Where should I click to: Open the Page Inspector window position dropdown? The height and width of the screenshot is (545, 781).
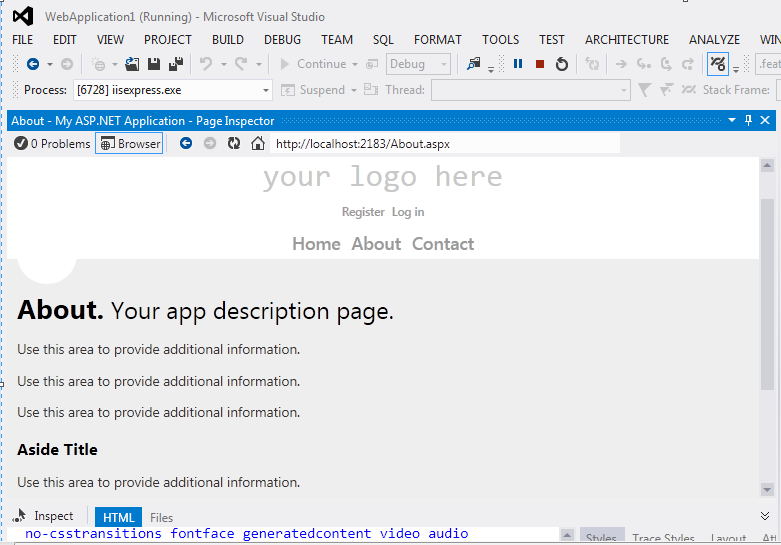coord(732,120)
